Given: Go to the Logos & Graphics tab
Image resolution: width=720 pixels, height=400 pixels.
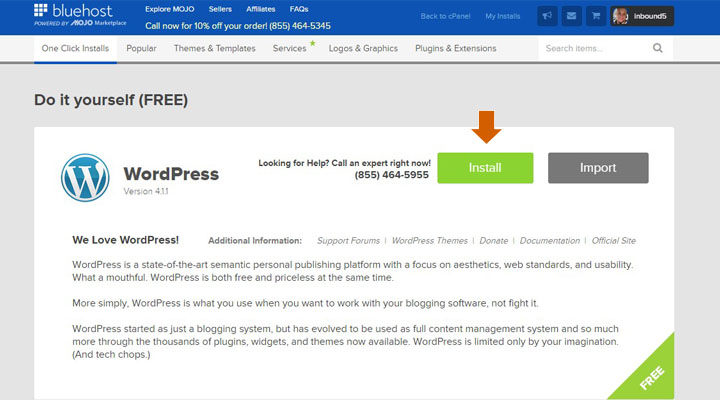Looking at the screenshot, I should 363,48.
